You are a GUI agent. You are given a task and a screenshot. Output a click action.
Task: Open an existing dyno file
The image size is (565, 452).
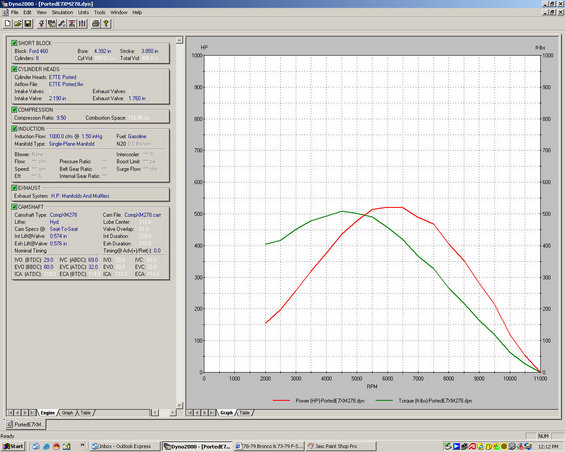[17, 24]
